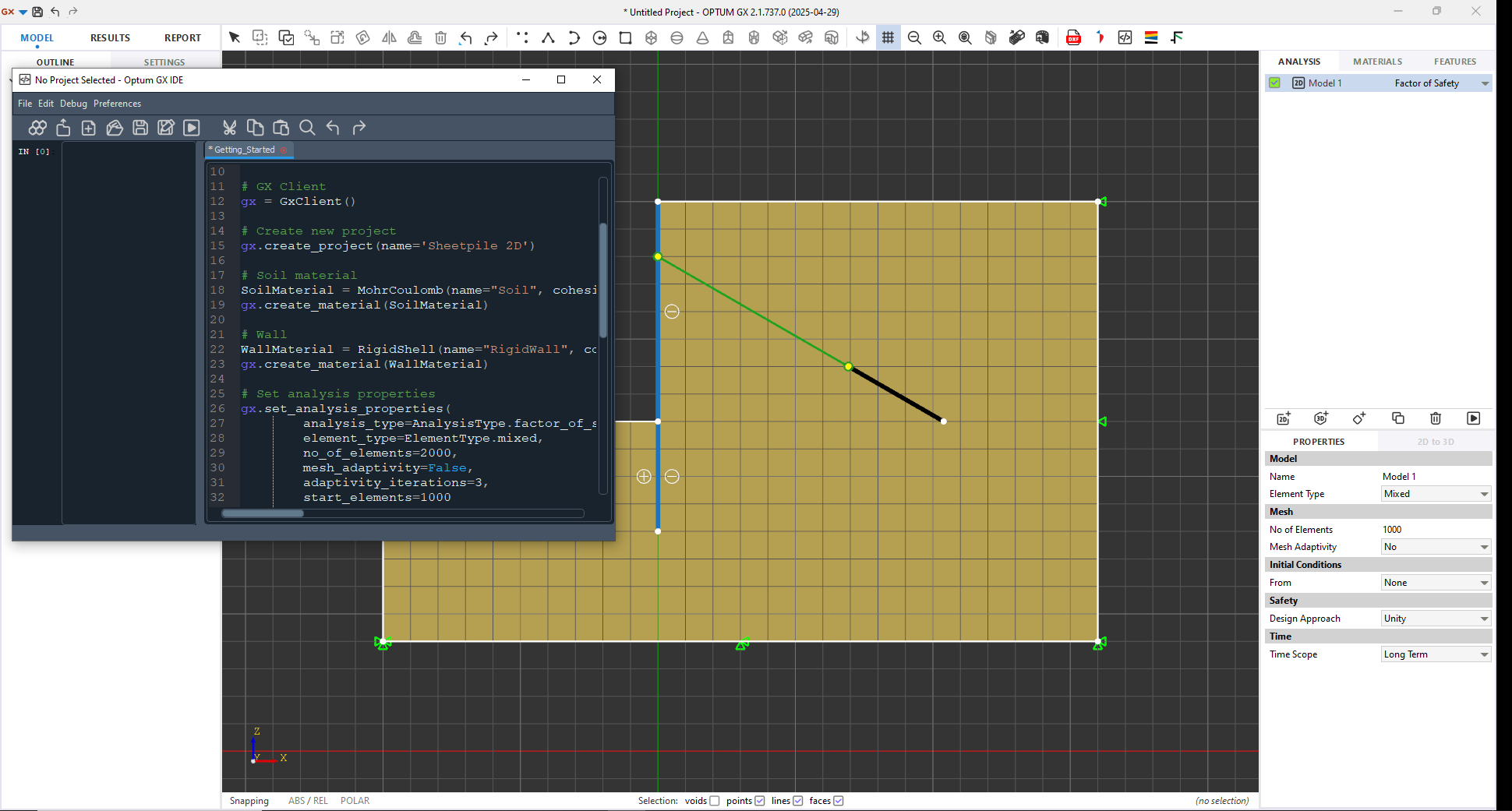Image resolution: width=1512 pixels, height=811 pixels.
Task: Click the IDE copy icon
Action: 255,128
